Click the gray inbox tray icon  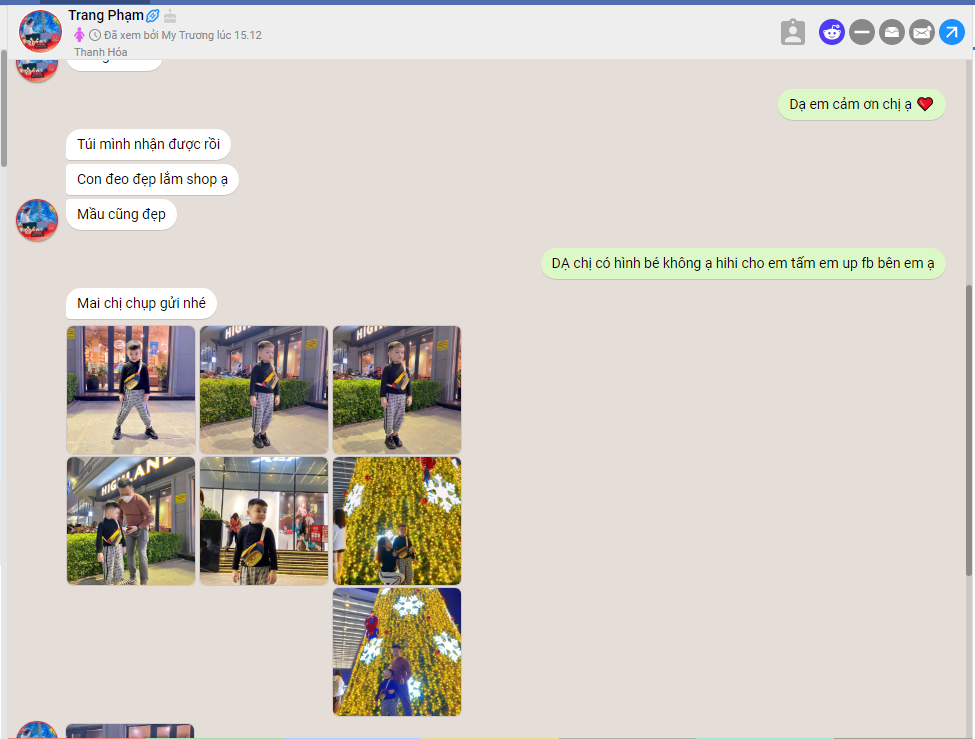pos(892,32)
